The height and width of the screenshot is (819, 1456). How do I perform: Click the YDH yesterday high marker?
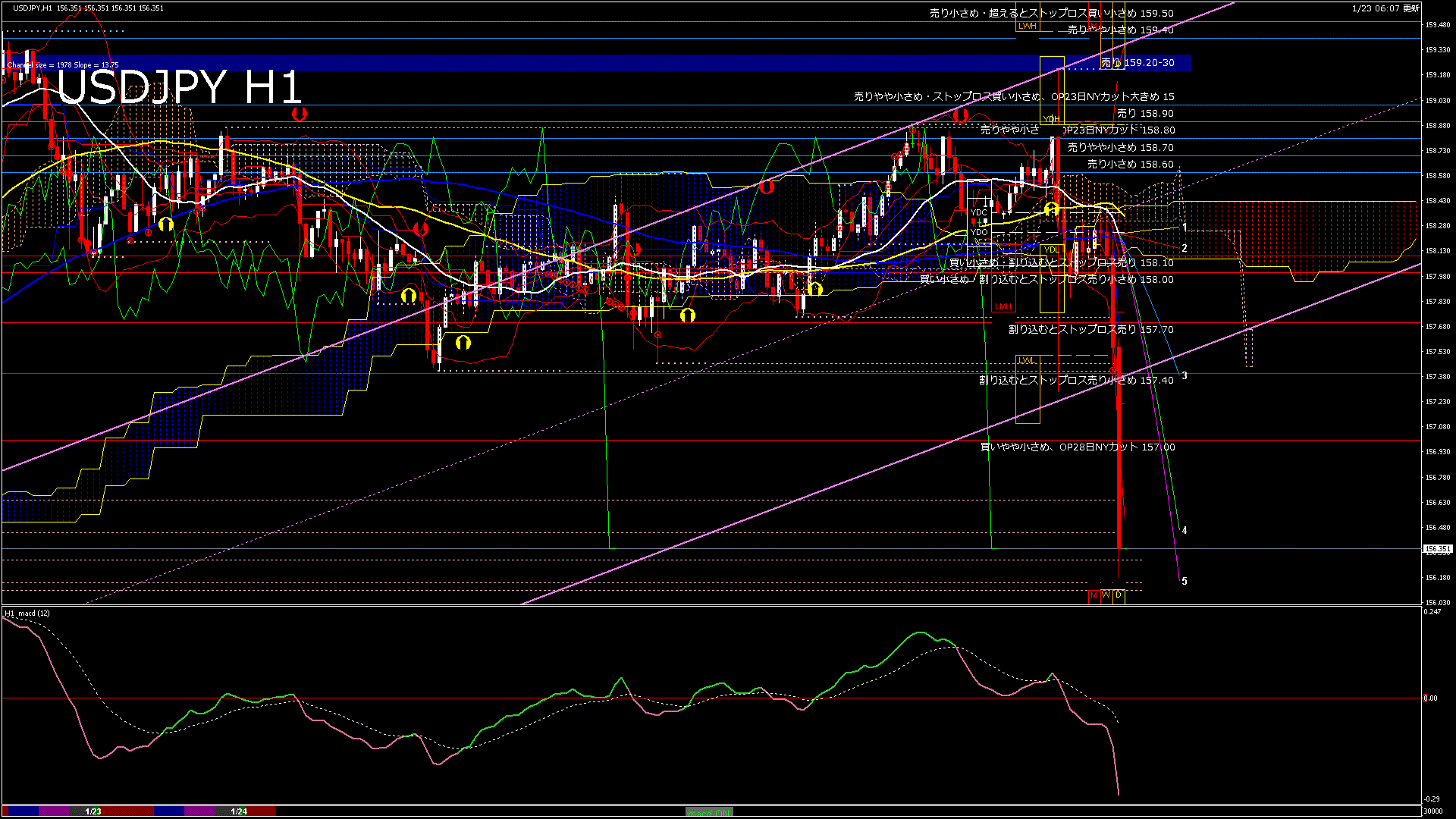(x=1051, y=119)
